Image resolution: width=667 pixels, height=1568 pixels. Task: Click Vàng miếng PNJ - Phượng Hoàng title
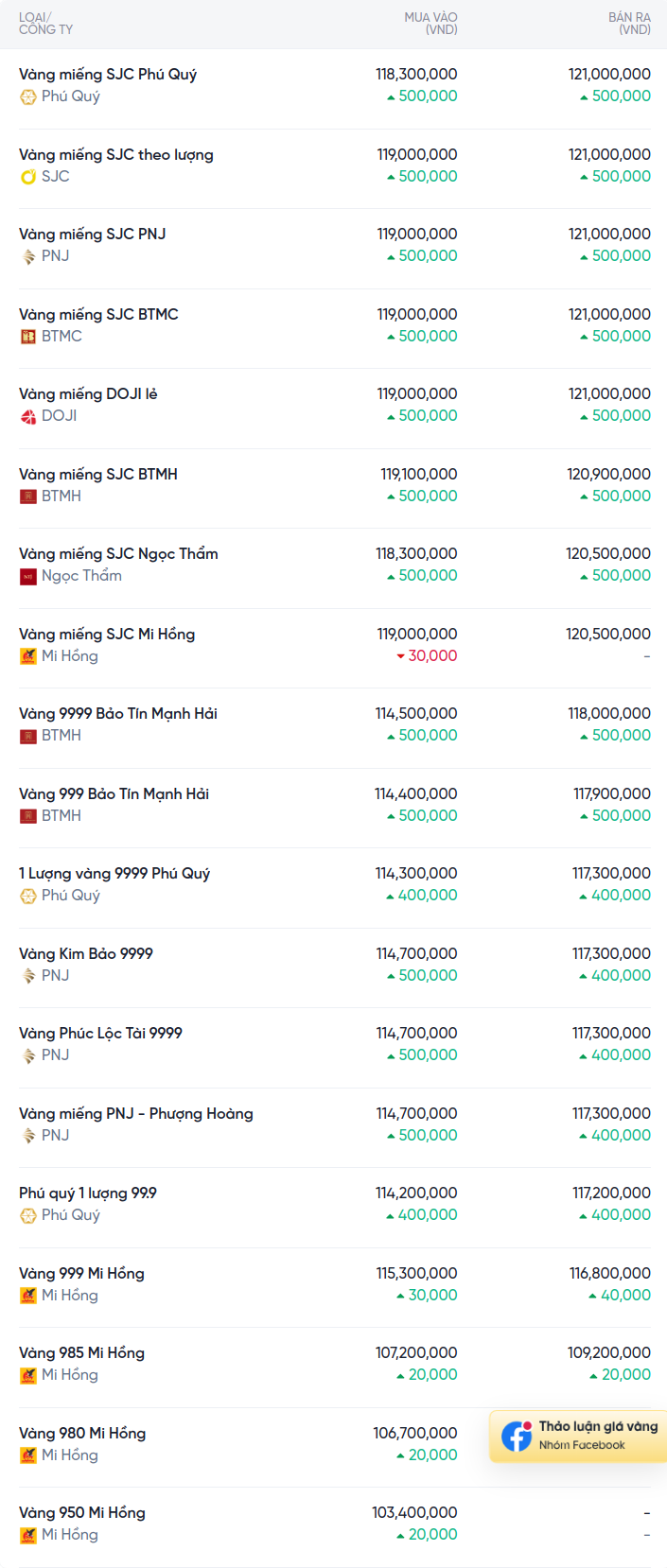point(135,1114)
